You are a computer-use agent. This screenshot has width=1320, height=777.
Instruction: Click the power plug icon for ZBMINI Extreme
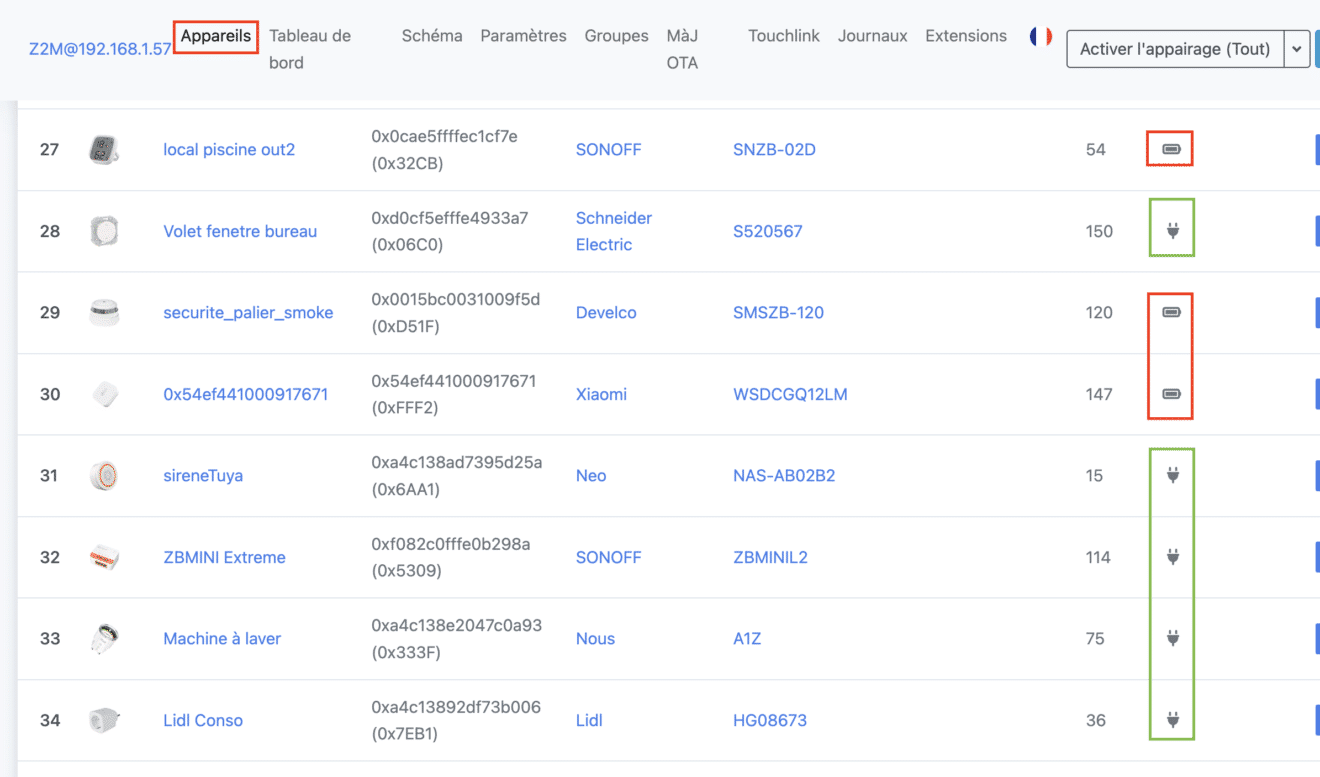[x=1170, y=557]
